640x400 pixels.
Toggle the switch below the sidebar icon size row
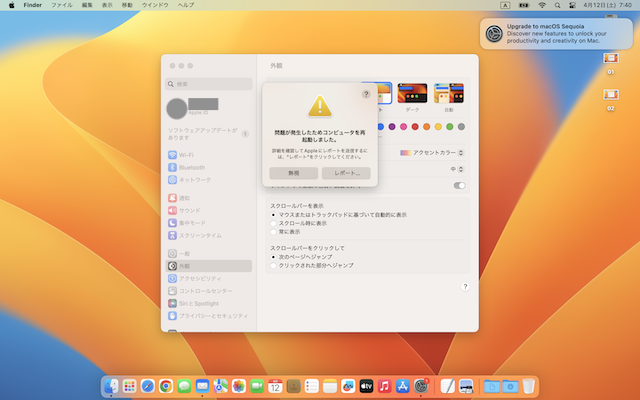click(460, 185)
